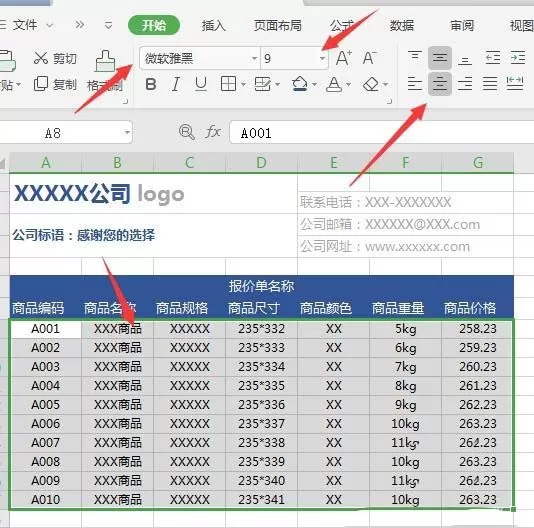Select the 商品颜色 header cell
Viewport: 534px width, 528px height.
pyautogui.click(x=333, y=308)
